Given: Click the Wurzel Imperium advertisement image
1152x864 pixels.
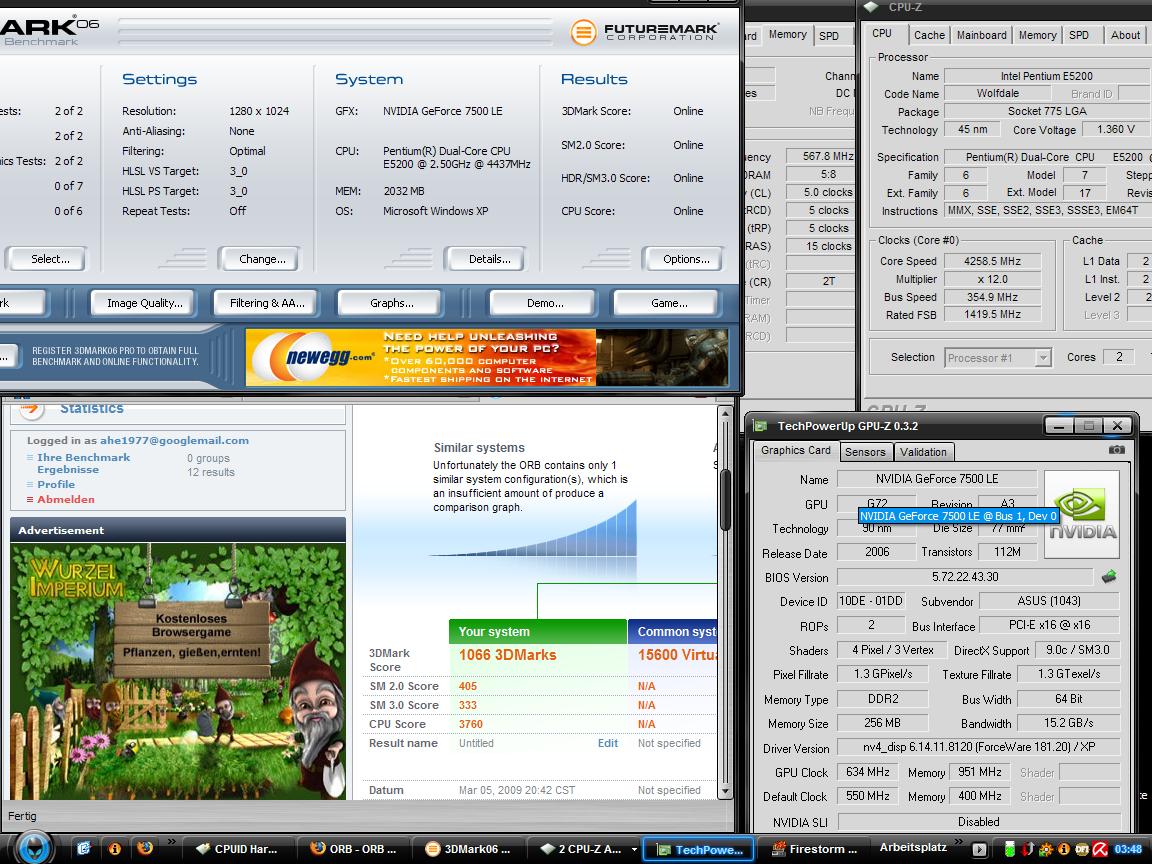Looking at the screenshot, I should 178,671.
